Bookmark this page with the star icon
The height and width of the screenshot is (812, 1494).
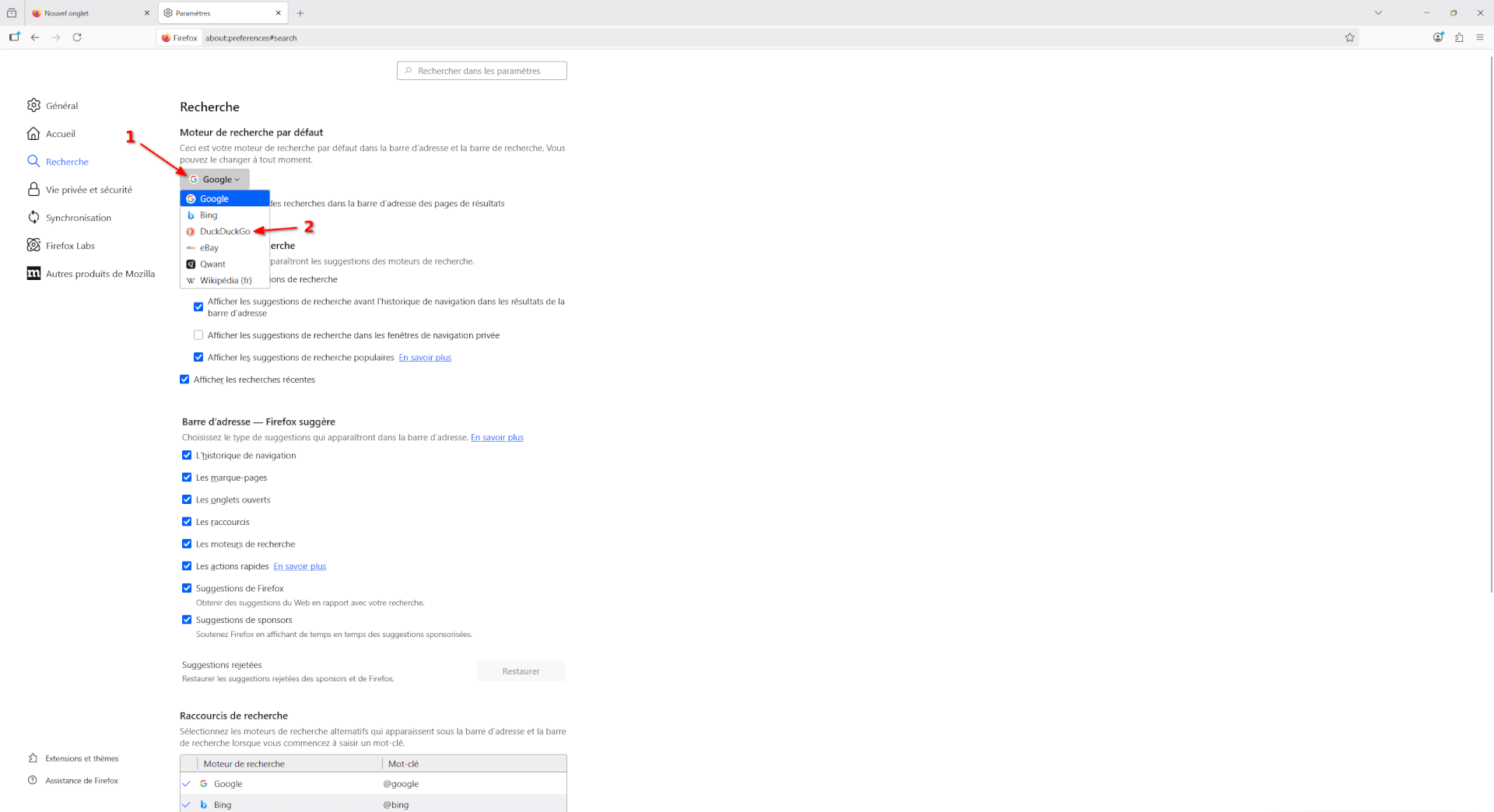[x=1349, y=37]
